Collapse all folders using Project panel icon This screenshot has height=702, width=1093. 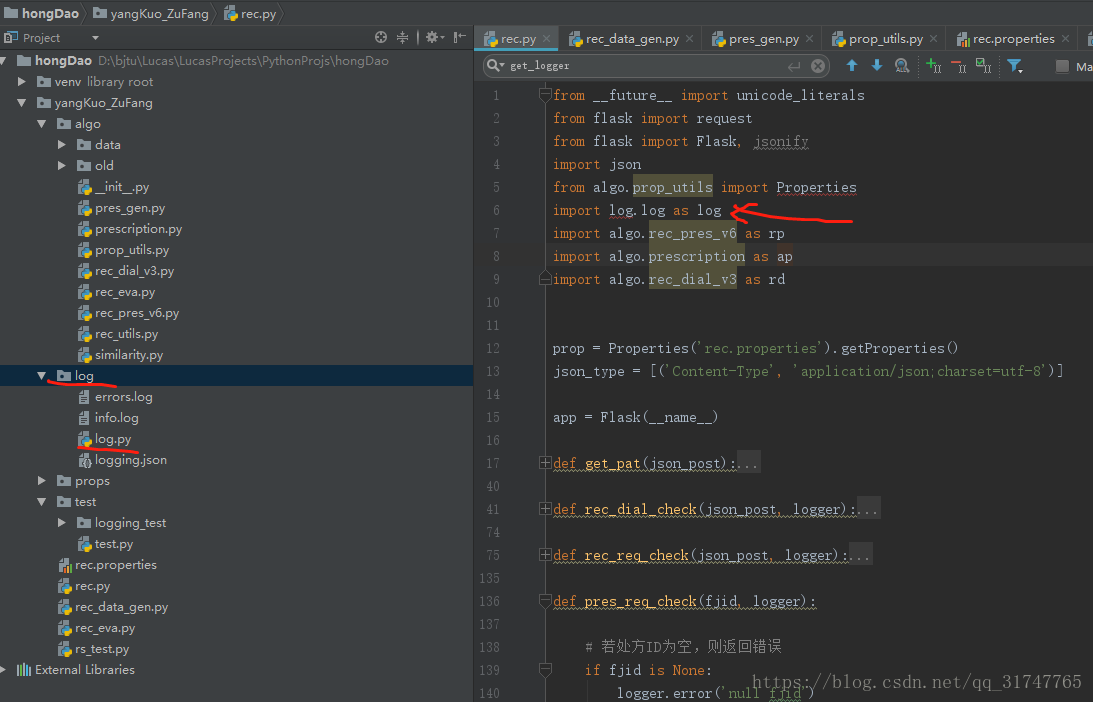pos(403,35)
